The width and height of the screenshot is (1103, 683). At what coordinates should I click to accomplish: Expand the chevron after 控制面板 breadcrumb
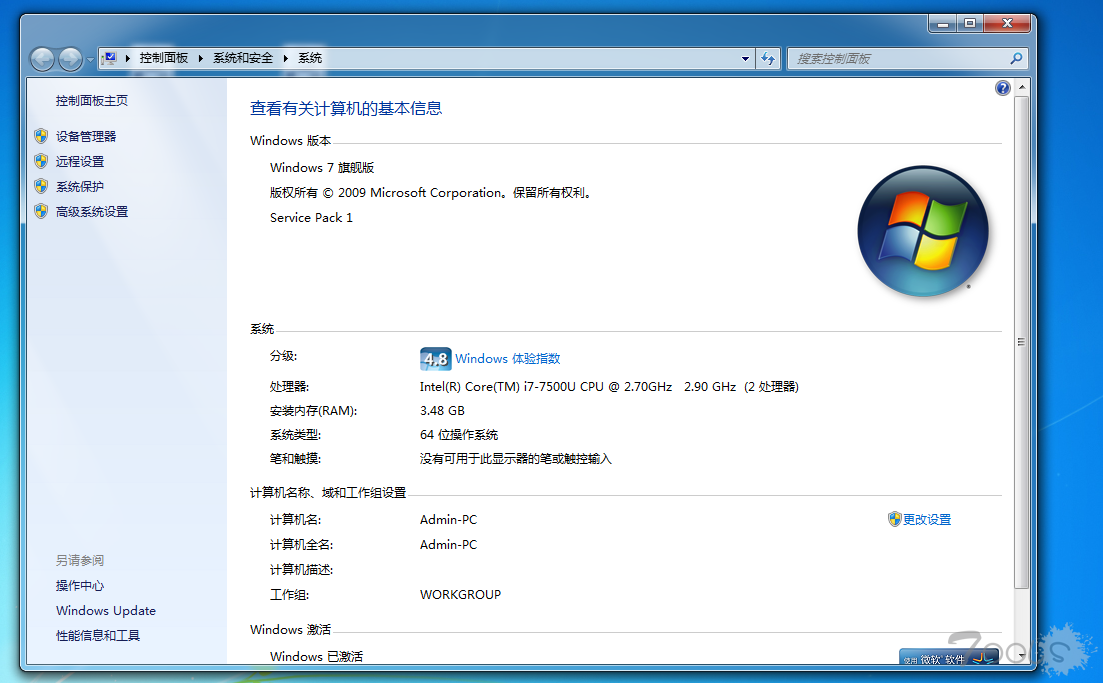200,58
